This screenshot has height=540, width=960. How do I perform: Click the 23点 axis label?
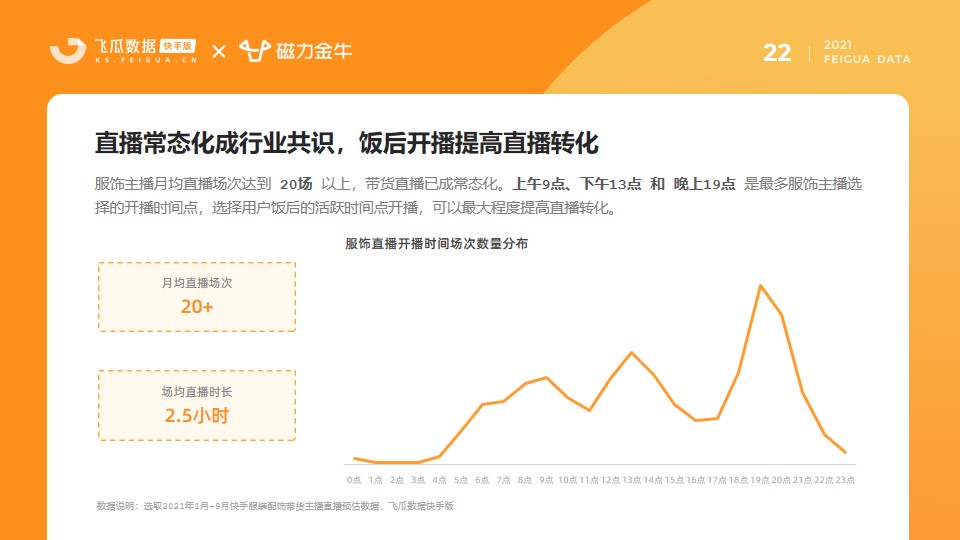[846, 480]
